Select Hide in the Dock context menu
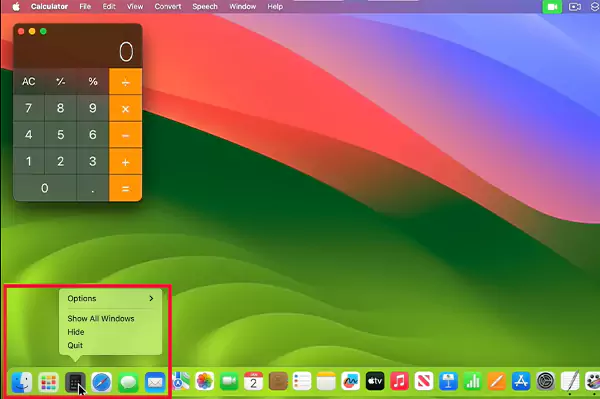The width and height of the screenshot is (600, 399). point(76,332)
